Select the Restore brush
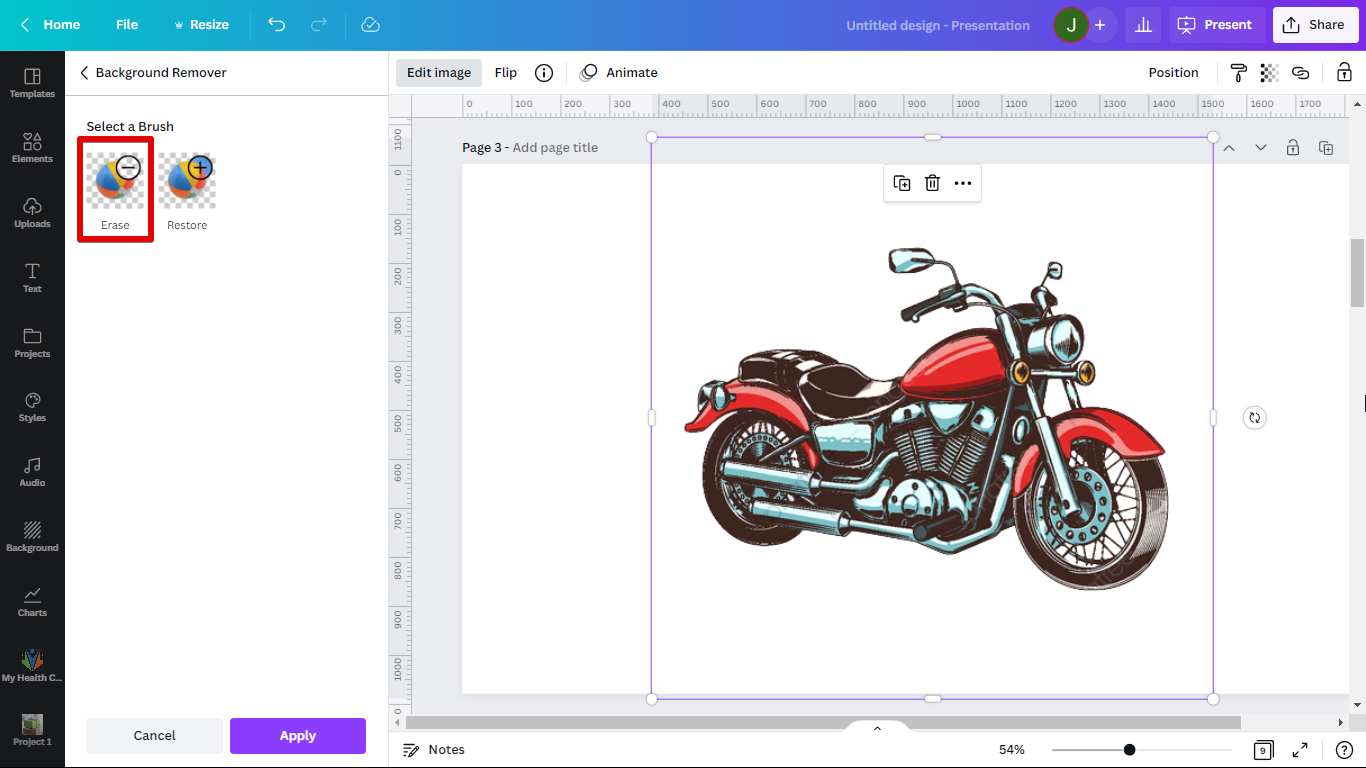This screenshot has width=1366, height=768. [x=187, y=190]
